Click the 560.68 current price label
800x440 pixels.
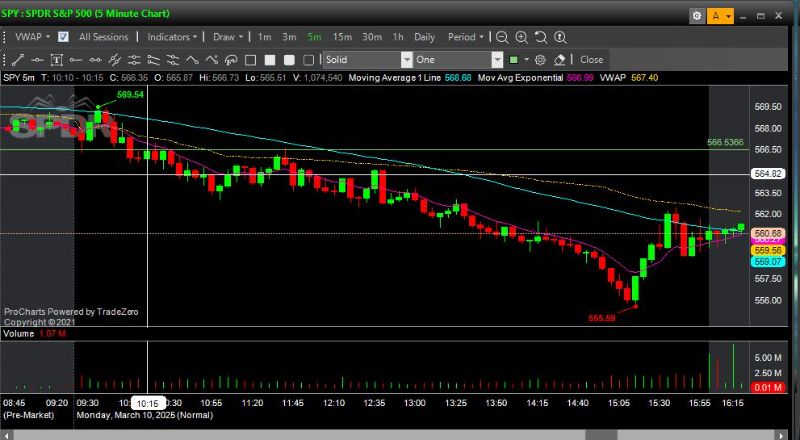click(768, 233)
